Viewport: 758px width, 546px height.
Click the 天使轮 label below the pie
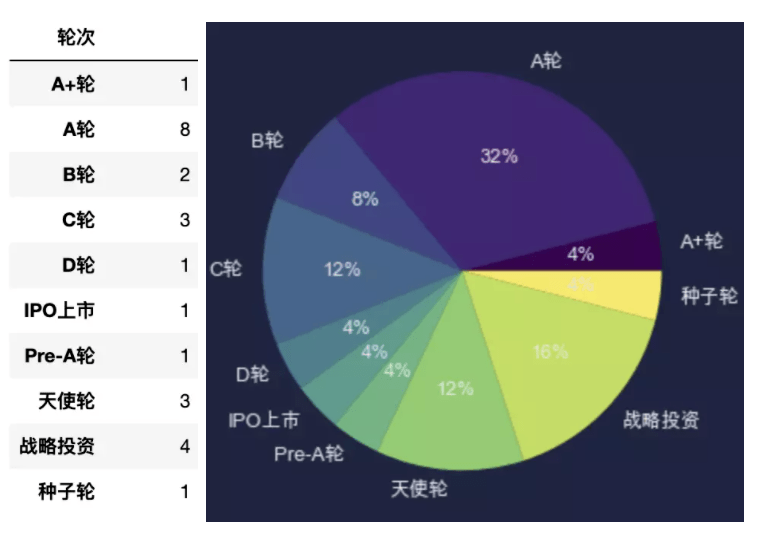(x=419, y=489)
